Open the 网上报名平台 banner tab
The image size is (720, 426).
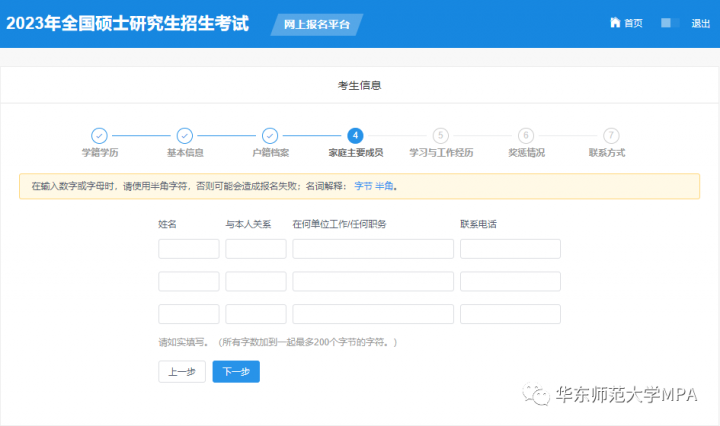coord(317,24)
